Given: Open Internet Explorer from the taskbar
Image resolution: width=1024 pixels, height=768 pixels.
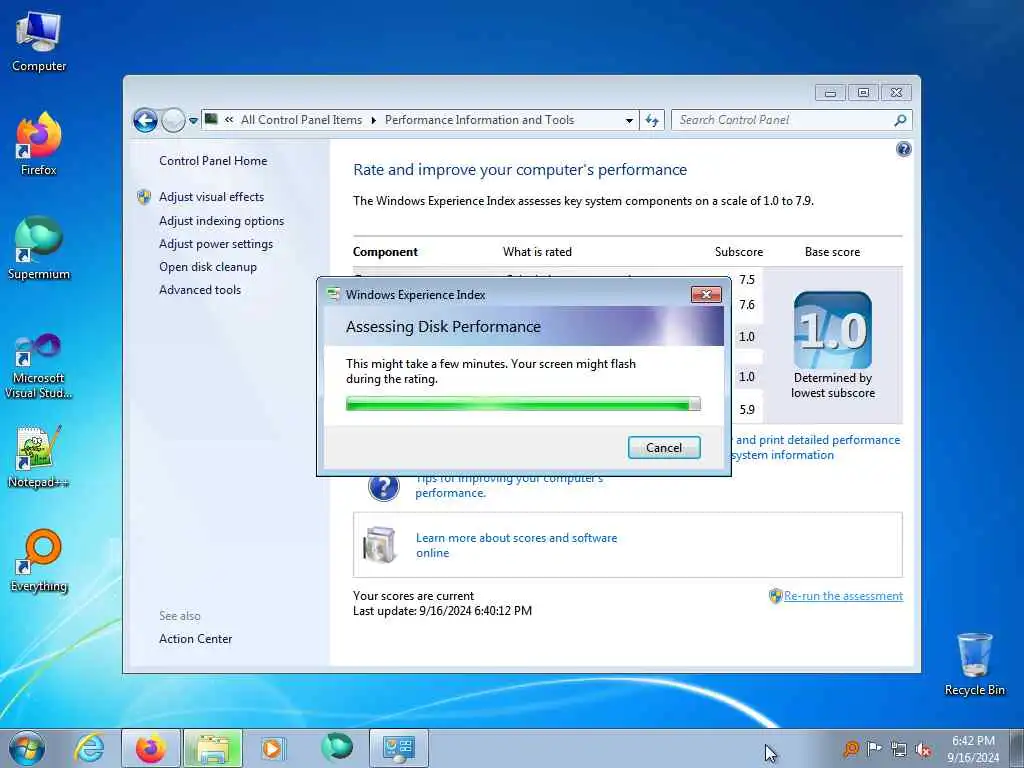Looking at the screenshot, I should [89, 748].
